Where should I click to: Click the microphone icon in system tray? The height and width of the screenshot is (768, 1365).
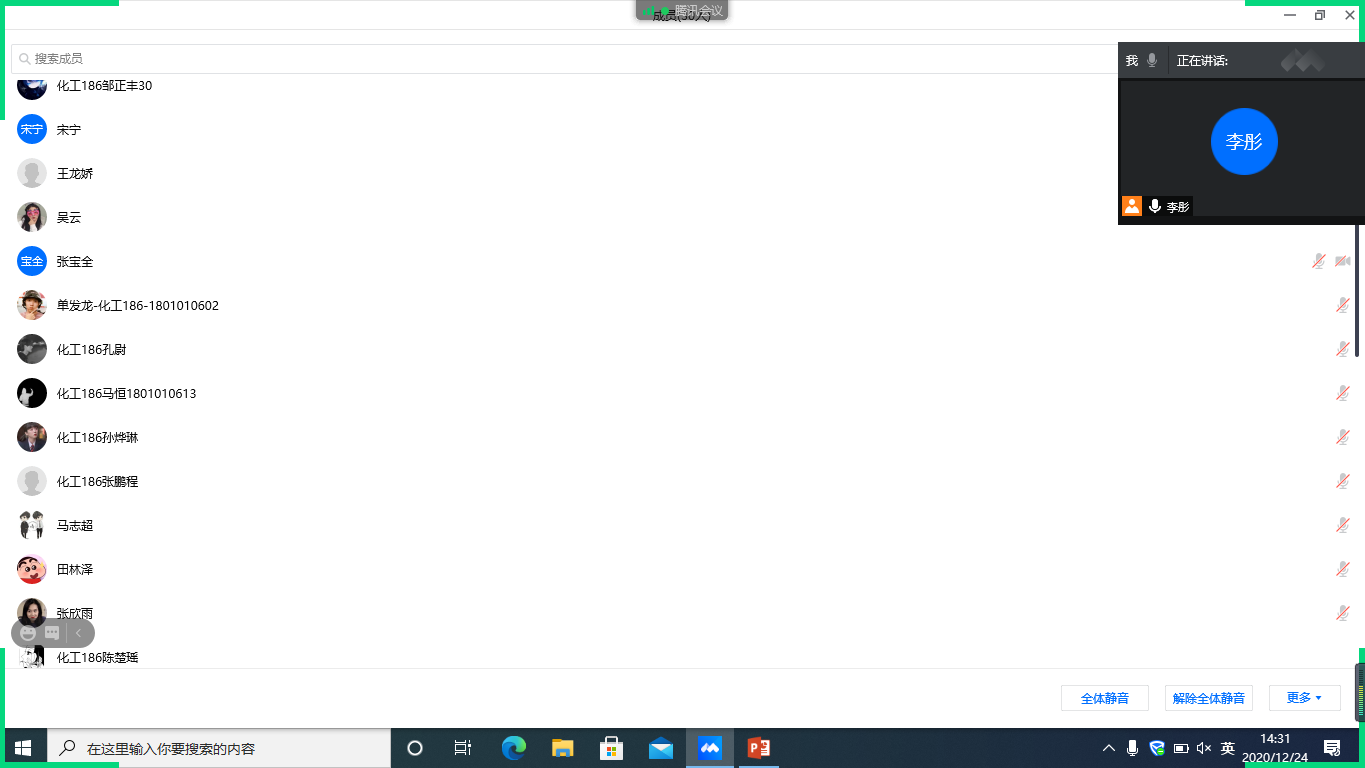tap(1132, 748)
